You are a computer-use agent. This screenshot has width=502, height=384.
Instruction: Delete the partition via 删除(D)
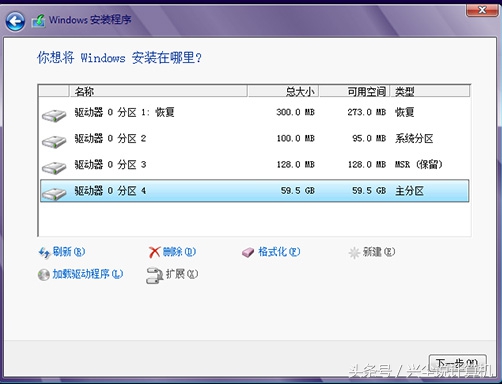[x=179, y=252]
